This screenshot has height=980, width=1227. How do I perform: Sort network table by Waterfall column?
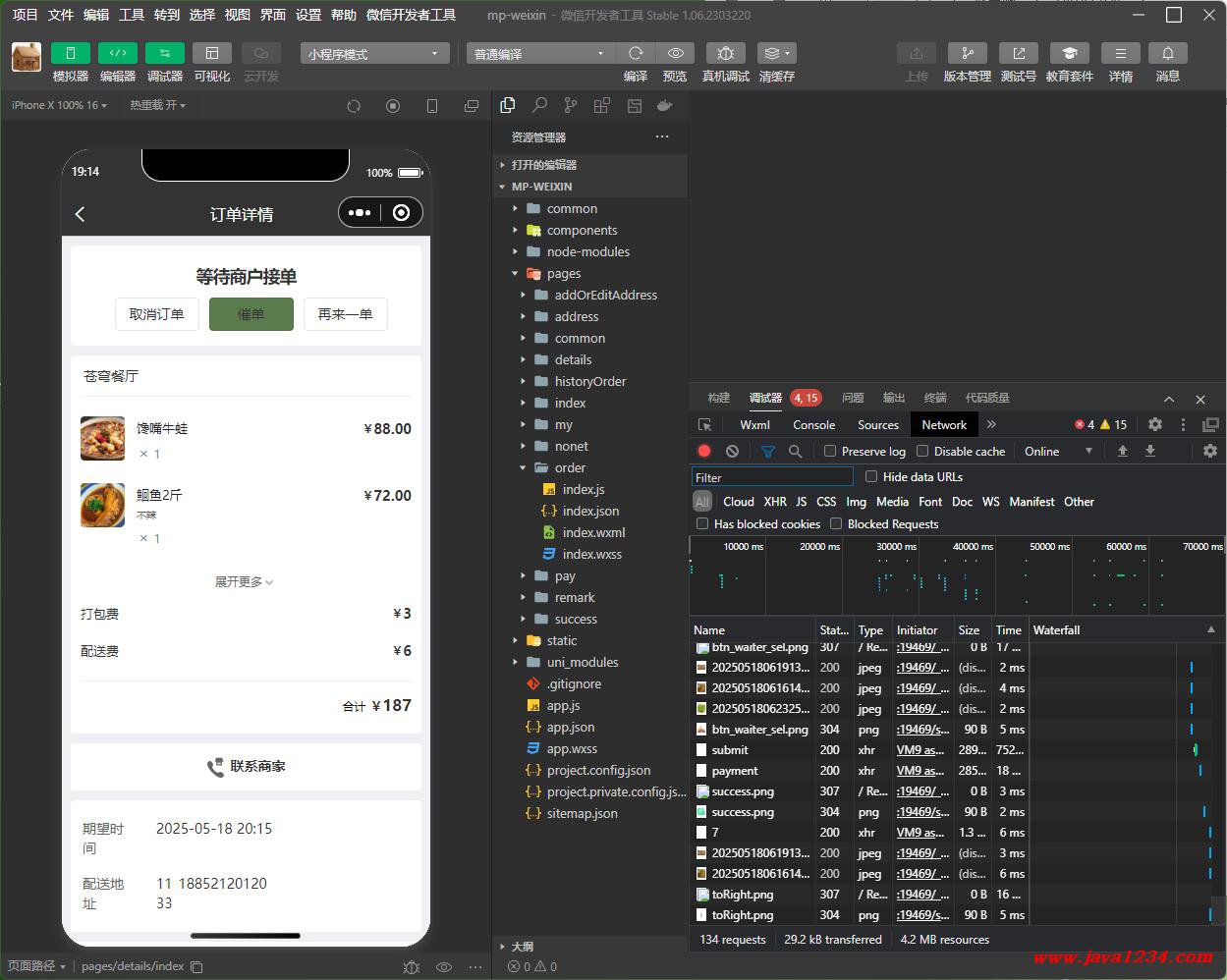1125,630
